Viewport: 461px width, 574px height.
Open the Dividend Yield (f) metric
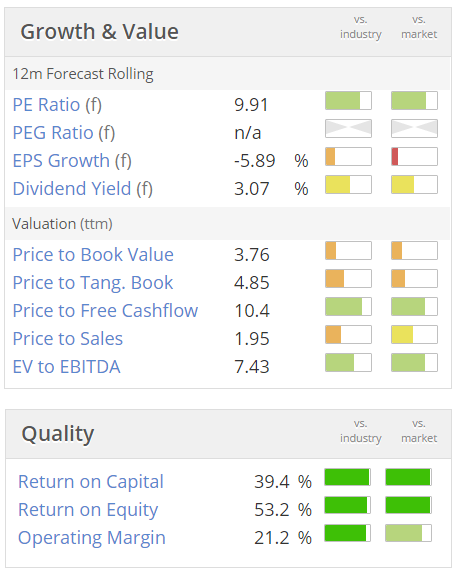pyautogui.click(x=82, y=189)
